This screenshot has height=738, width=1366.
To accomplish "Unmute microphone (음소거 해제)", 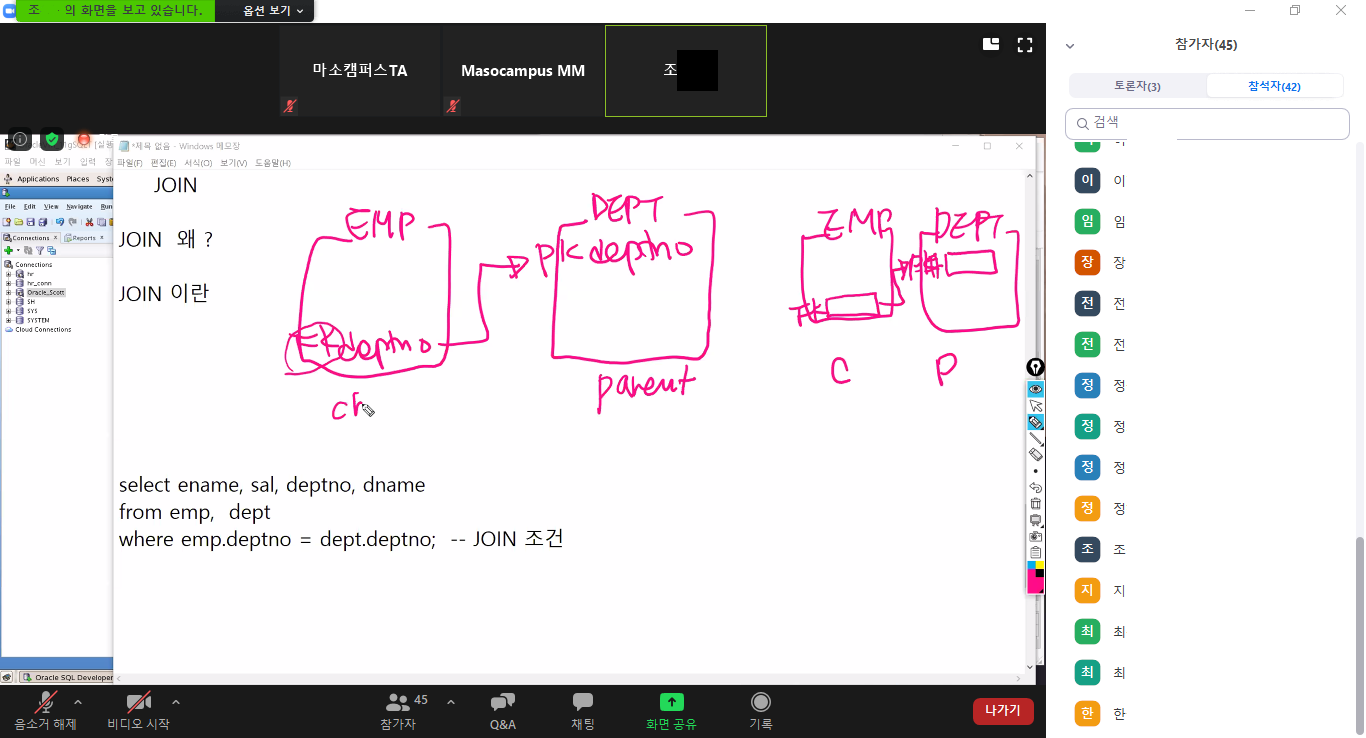I will [45, 703].
